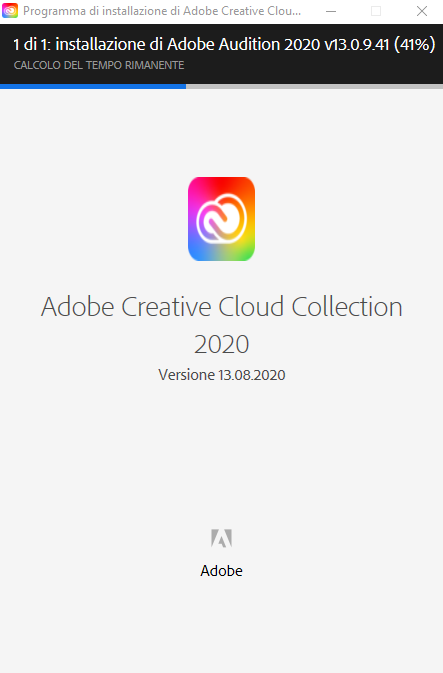Click the dark header banner area
The height and width of the screenshot is (673, 443).
222,54
